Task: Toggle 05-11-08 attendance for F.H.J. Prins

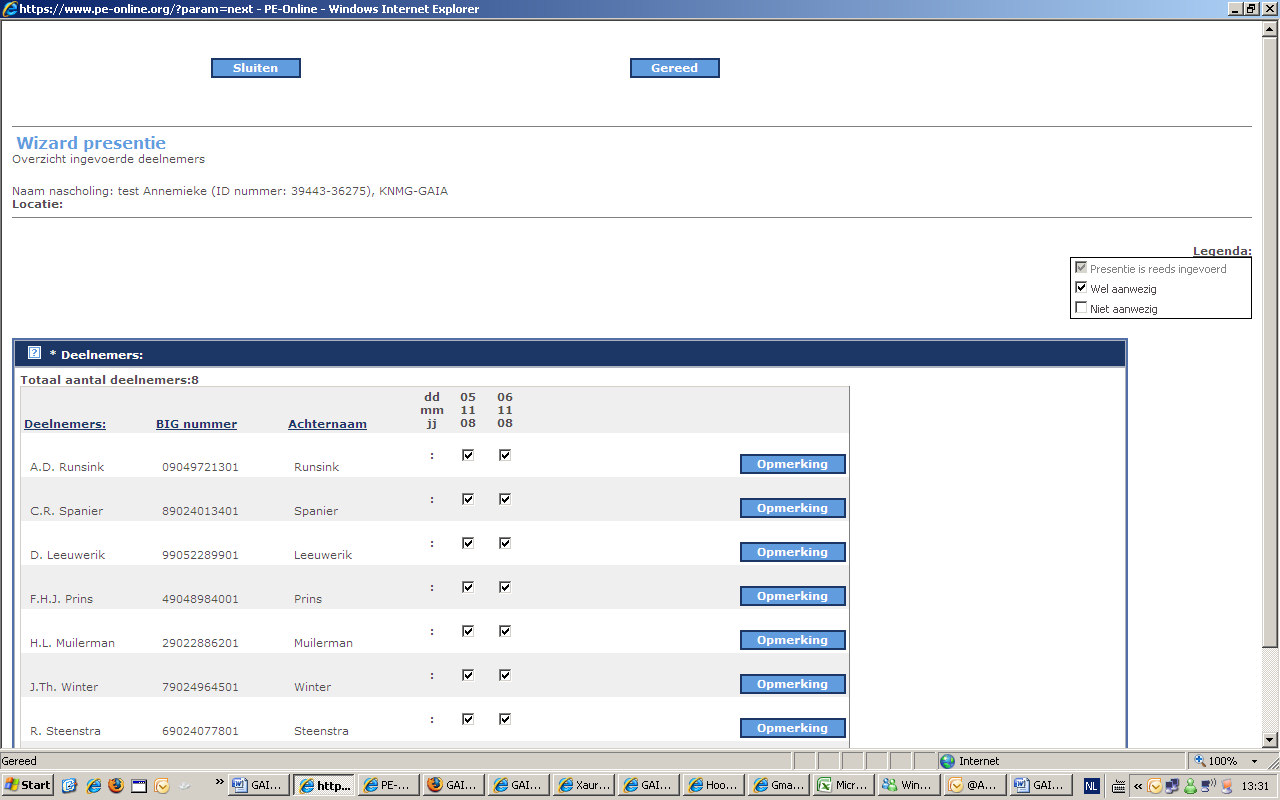Action: coord(468,587)
